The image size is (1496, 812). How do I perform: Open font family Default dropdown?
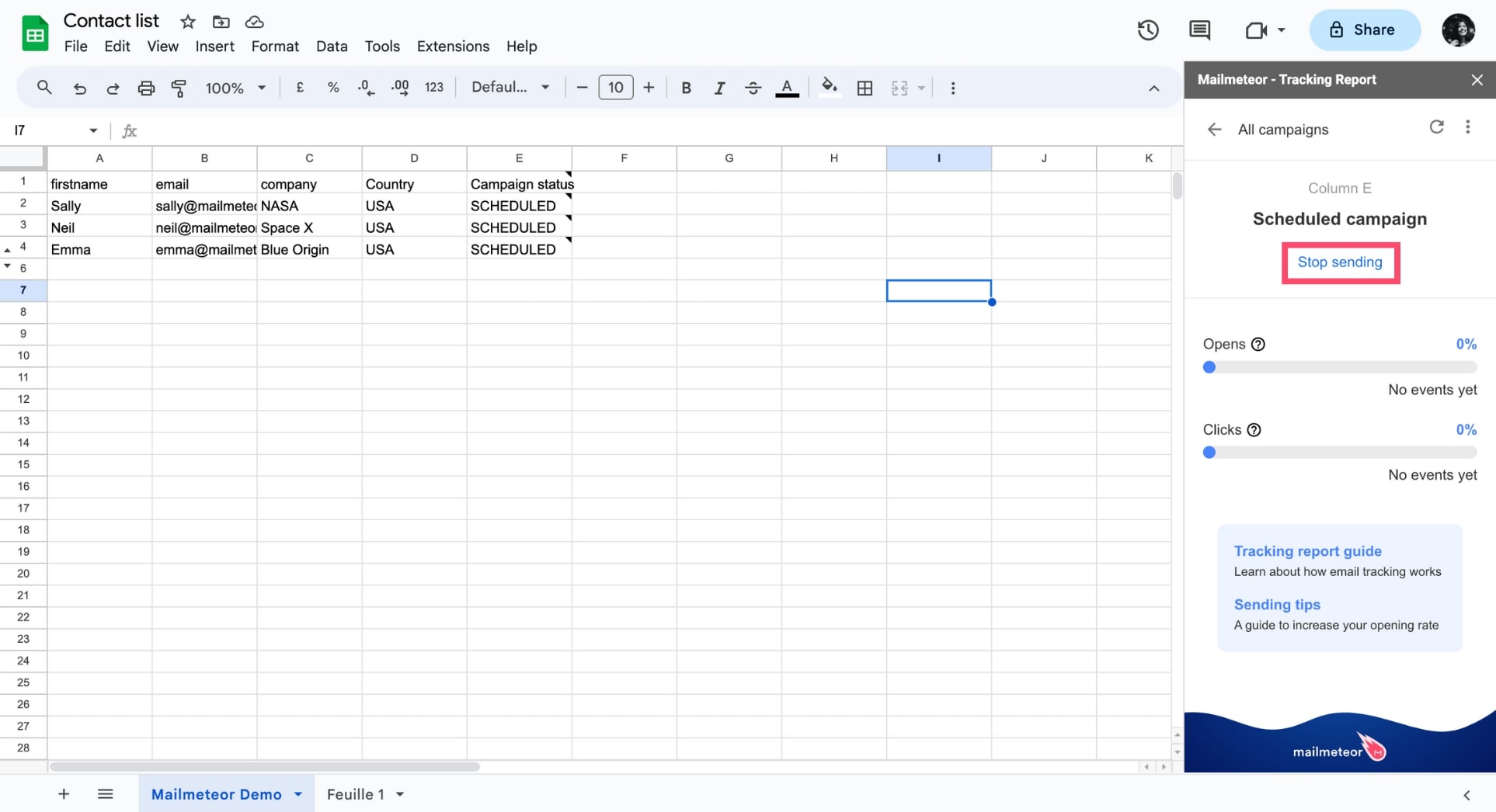510,88
